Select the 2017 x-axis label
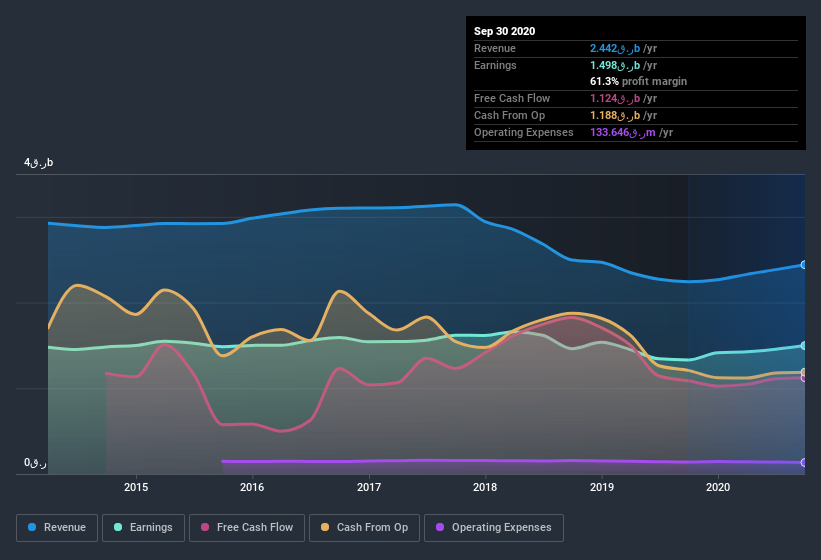The height and width of the screenshot is (560, 821). click(x=369, y=487)
